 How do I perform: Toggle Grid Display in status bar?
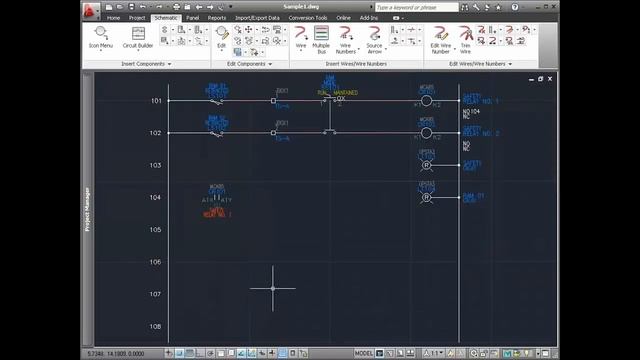tap(190, 353)
